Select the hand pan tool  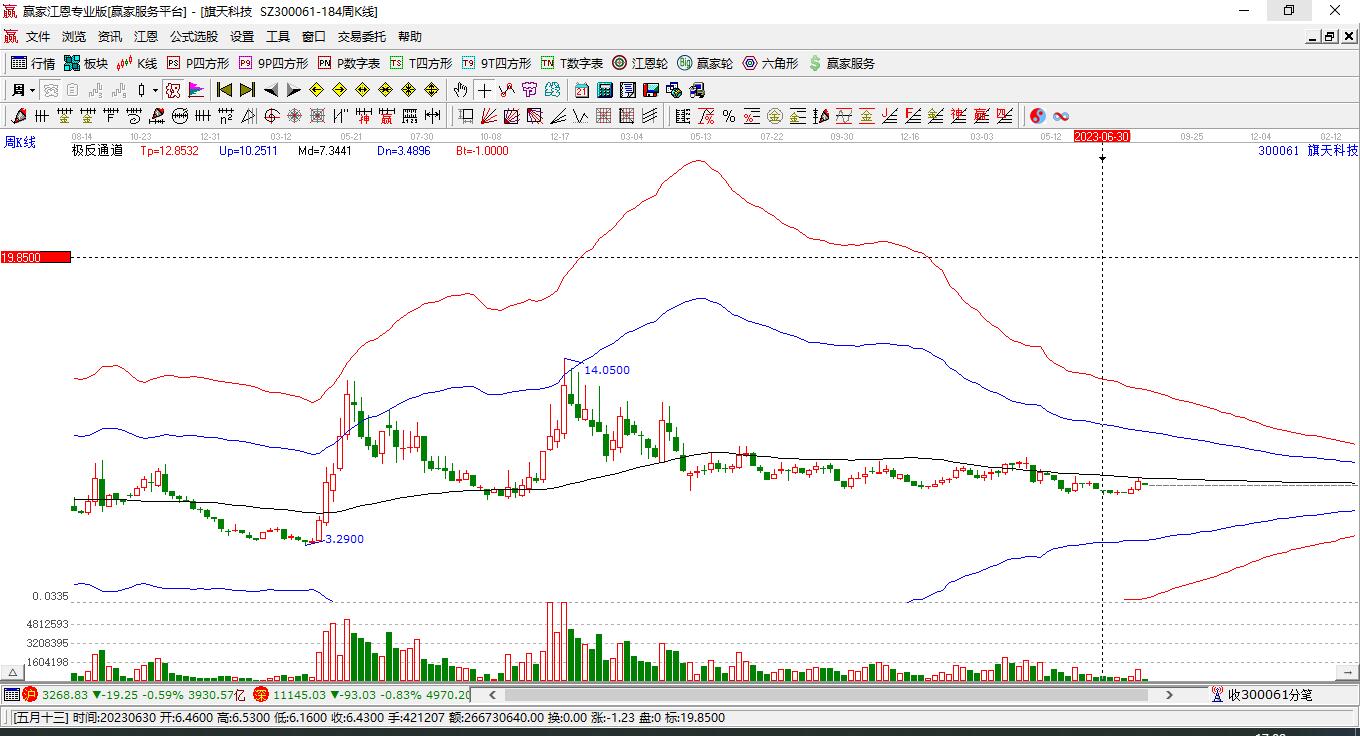460,90
